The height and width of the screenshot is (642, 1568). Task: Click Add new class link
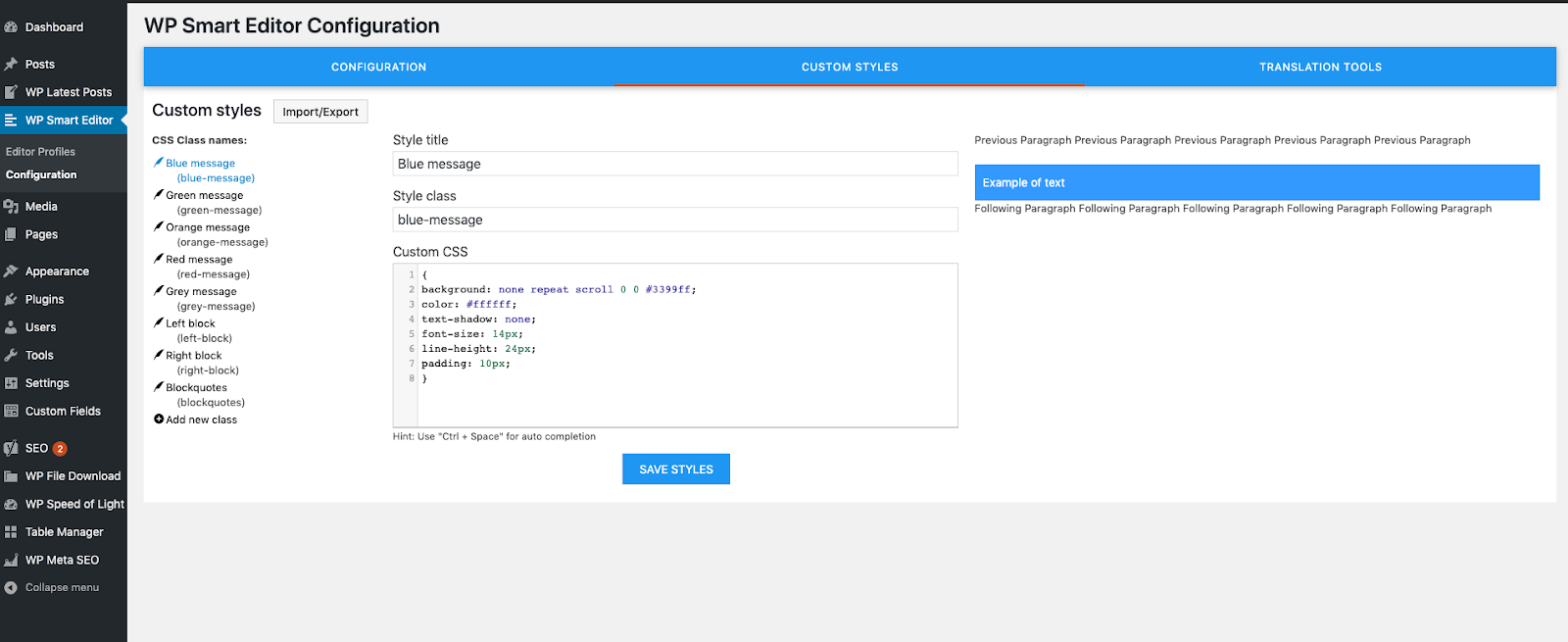click(201, 420)
